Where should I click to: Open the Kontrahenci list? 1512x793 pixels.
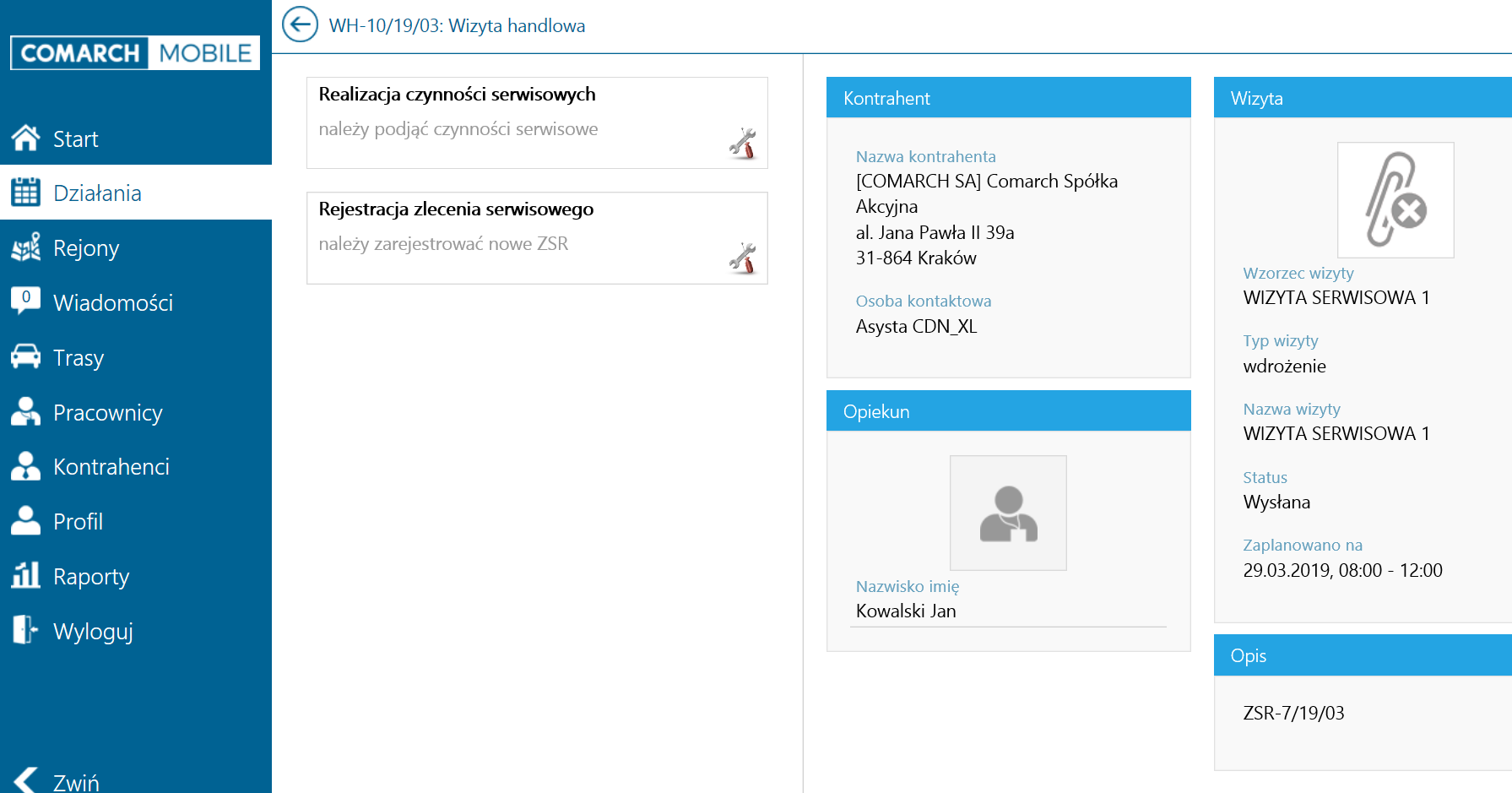(x=136, y=466)
